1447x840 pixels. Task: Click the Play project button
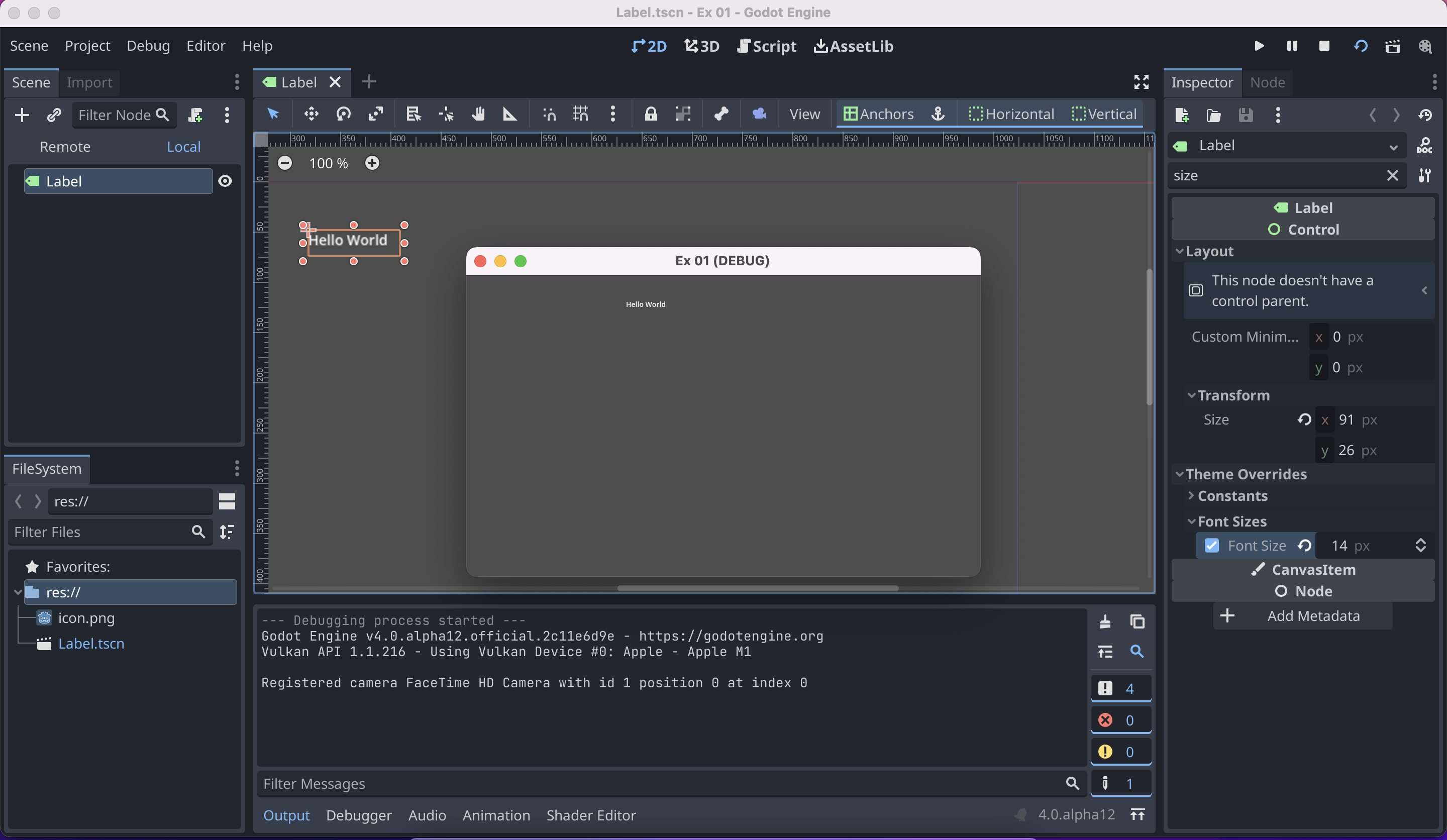click(x=1259, y=46)
